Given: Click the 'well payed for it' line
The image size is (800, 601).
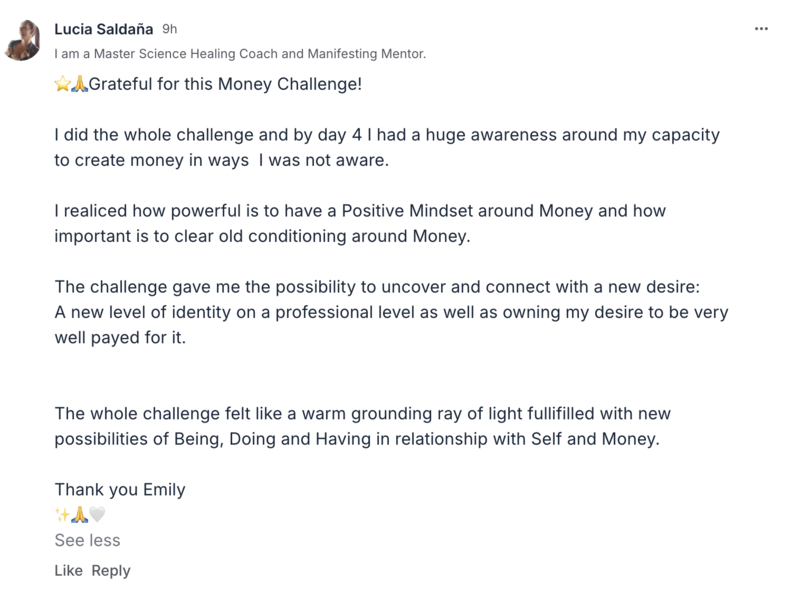Looking at the screenshot, I should coord(120,338).
